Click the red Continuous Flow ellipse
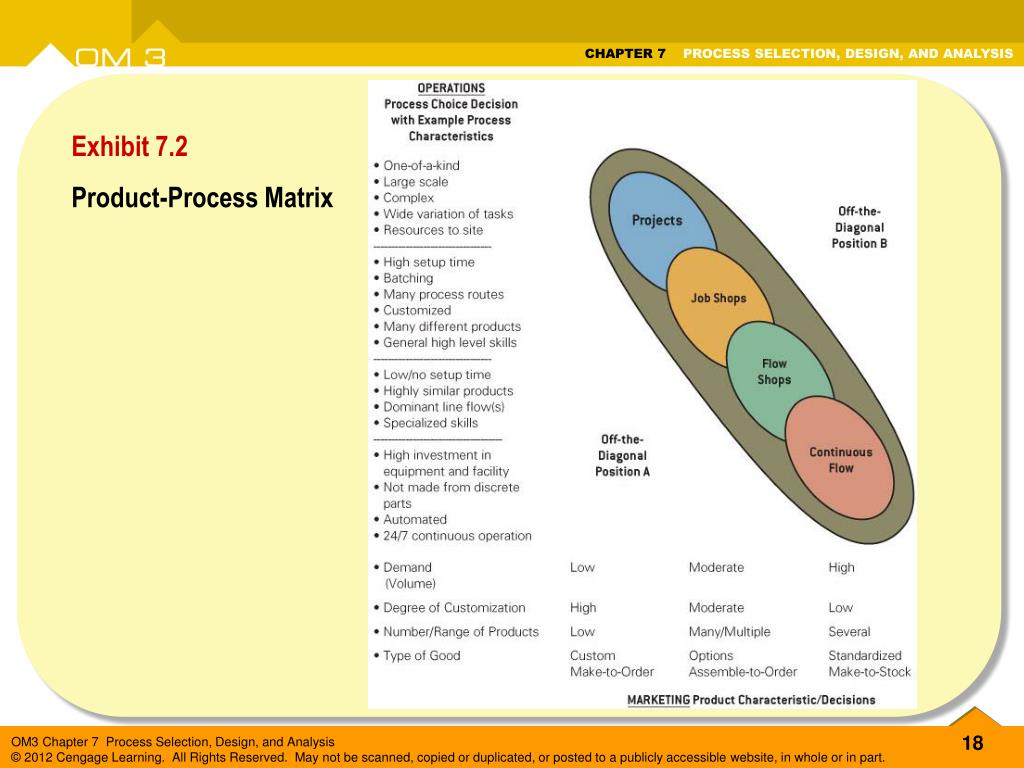1024x768 pixels. pos(840,460)
